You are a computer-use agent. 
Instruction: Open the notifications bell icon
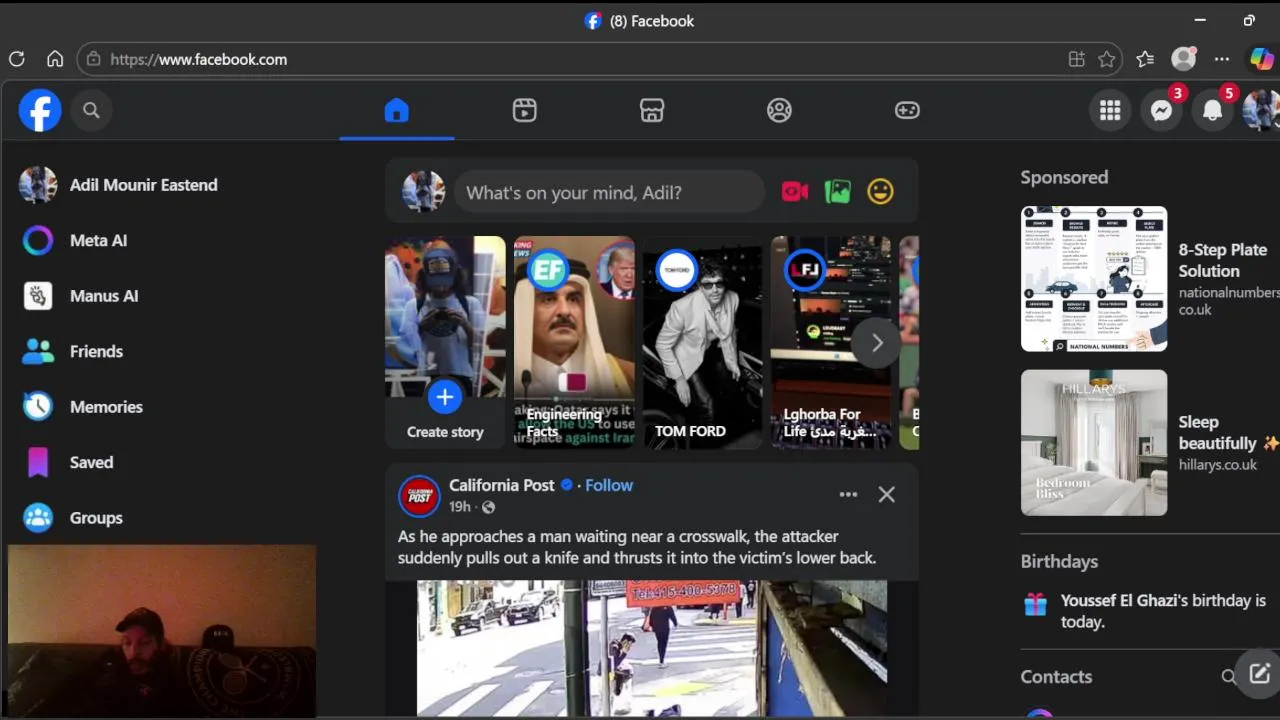coord(1212,110)
